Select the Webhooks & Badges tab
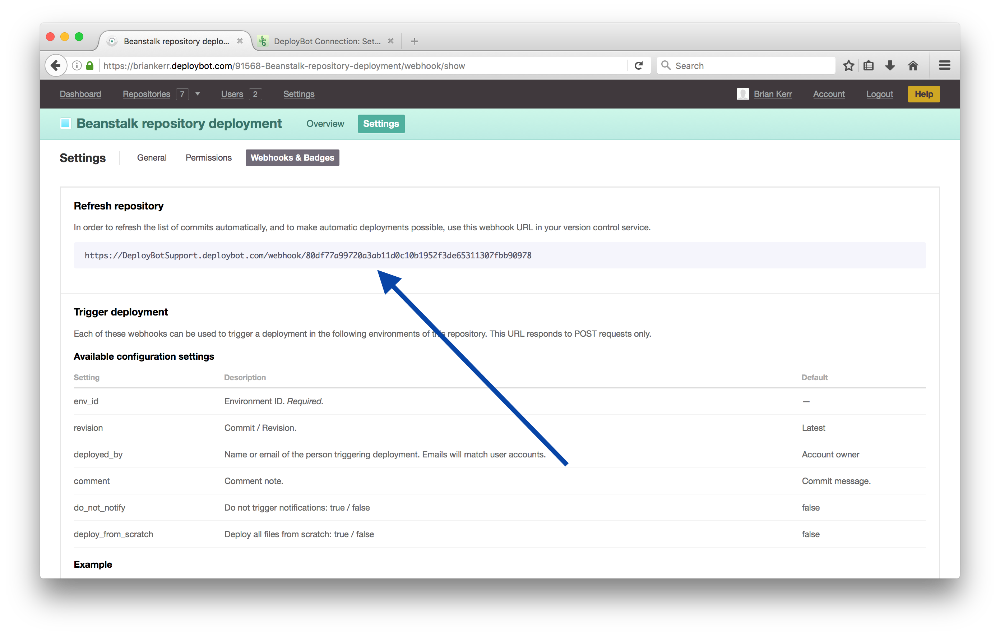 coord(292,158)
